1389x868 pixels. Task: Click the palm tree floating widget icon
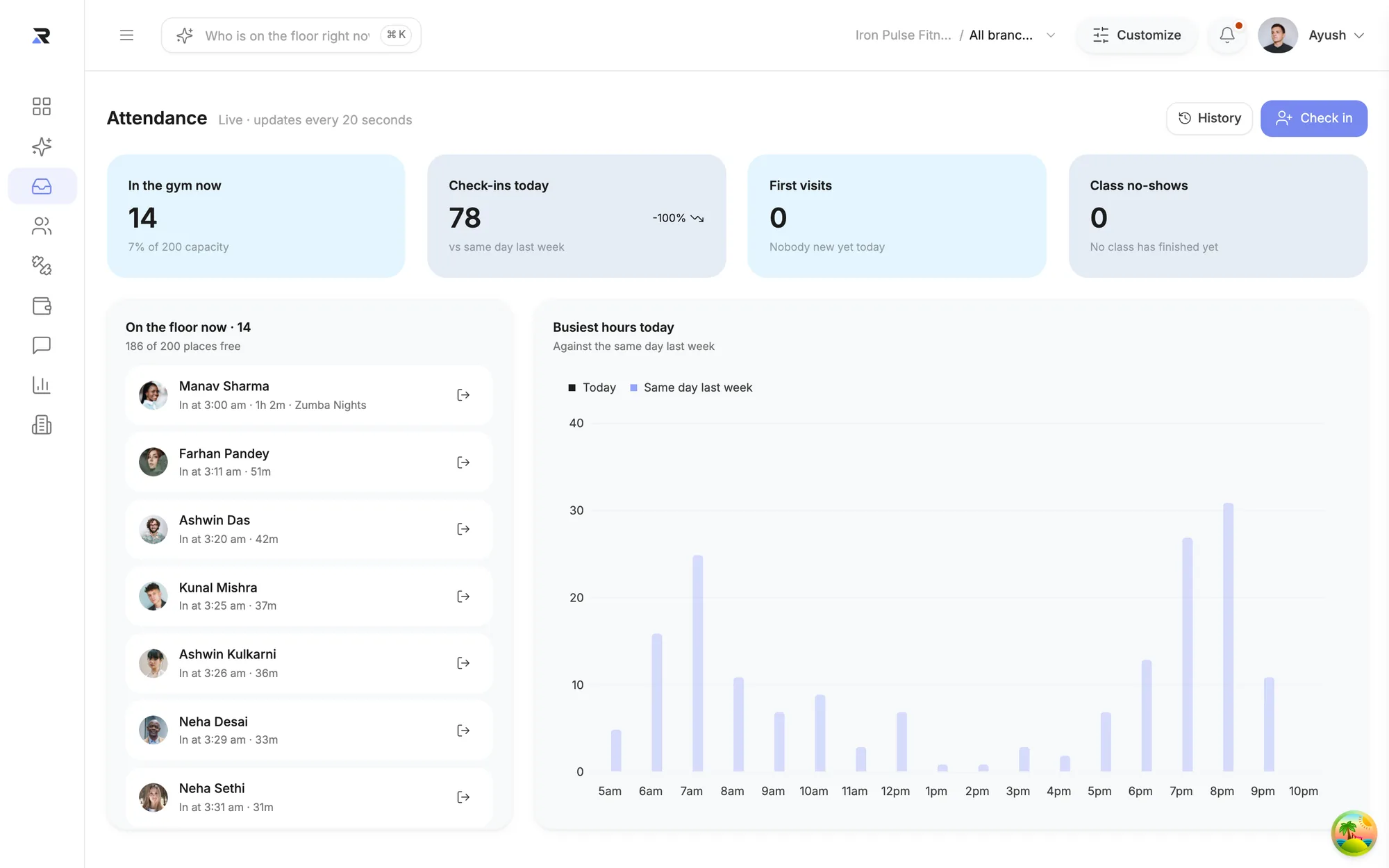point(1354,833)
